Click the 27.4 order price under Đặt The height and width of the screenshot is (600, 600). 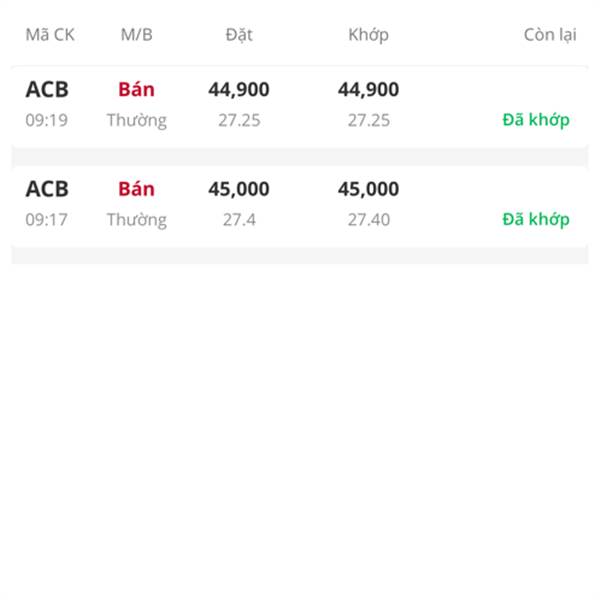239,220
